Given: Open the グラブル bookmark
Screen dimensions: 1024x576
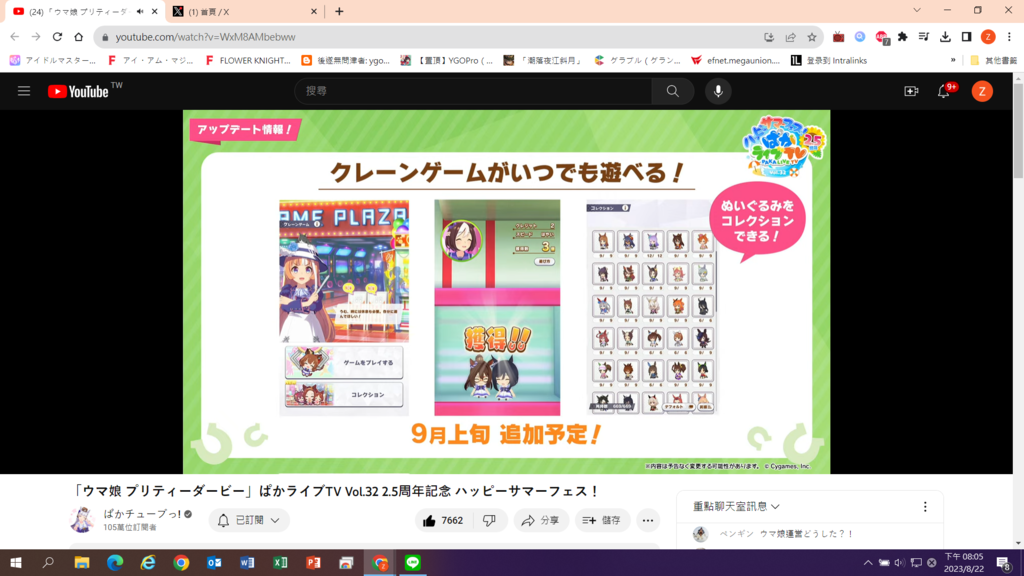Looking at the screenshot, I should [x=637, y=61].
